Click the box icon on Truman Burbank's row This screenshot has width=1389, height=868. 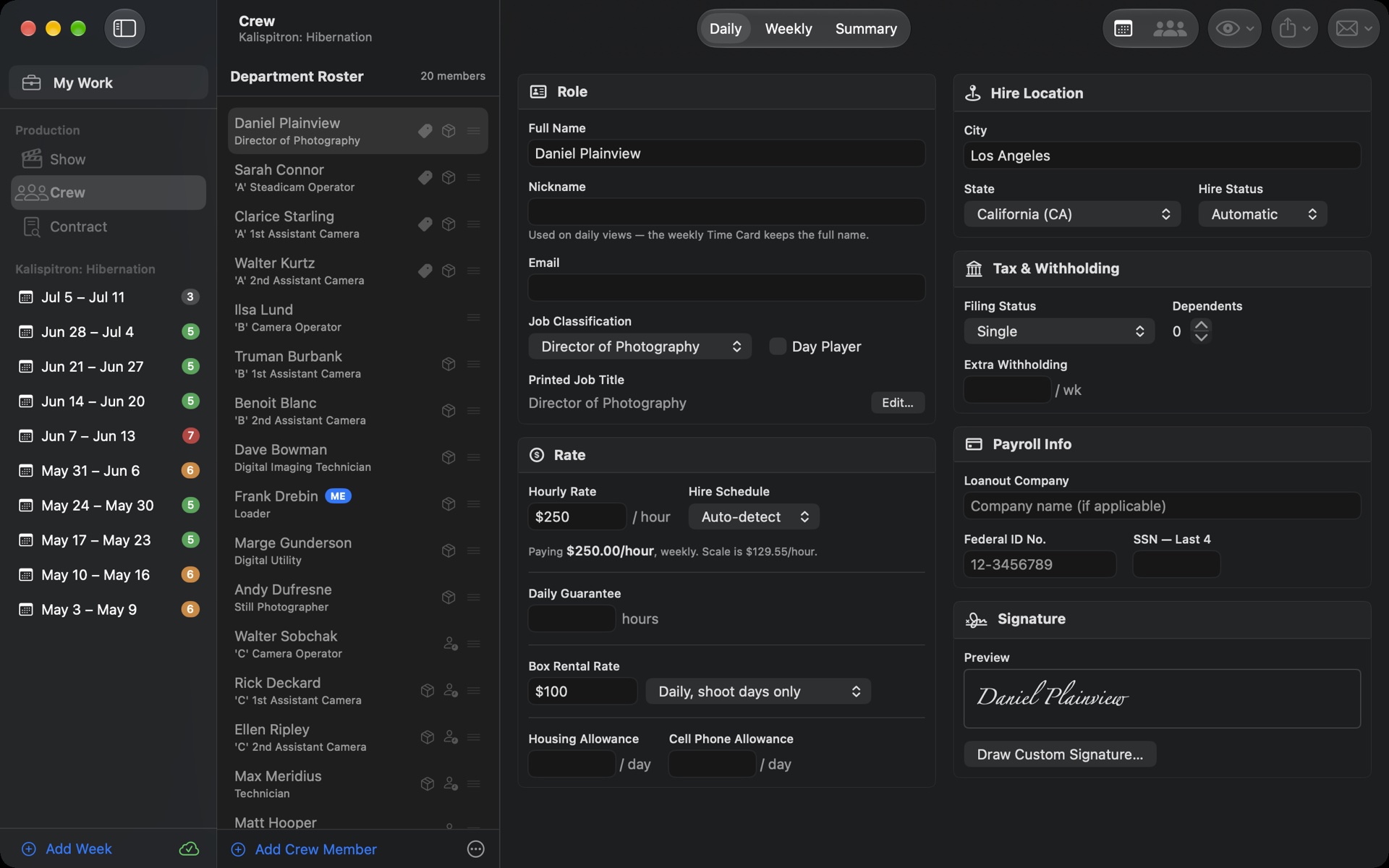449,364
